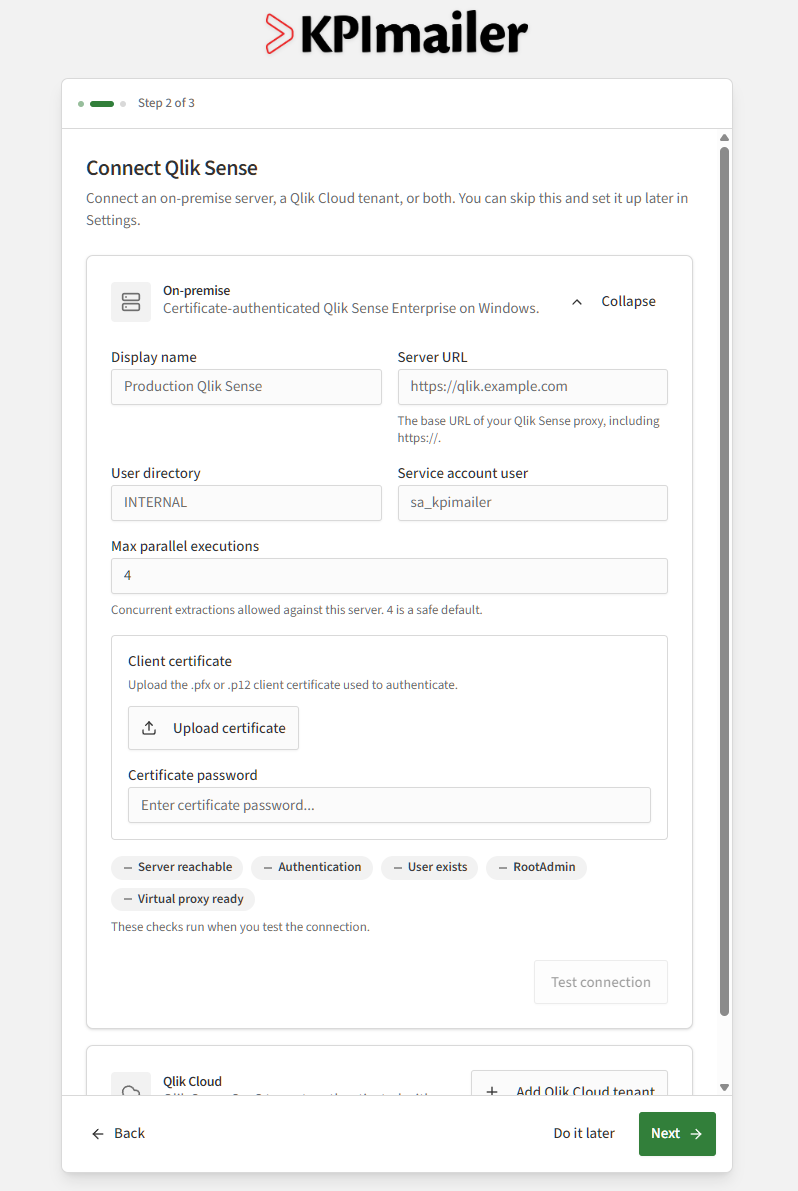Click the 'Upload the .pfx or .p12' hint
798x1191 pixels.
tap(292, 685)
